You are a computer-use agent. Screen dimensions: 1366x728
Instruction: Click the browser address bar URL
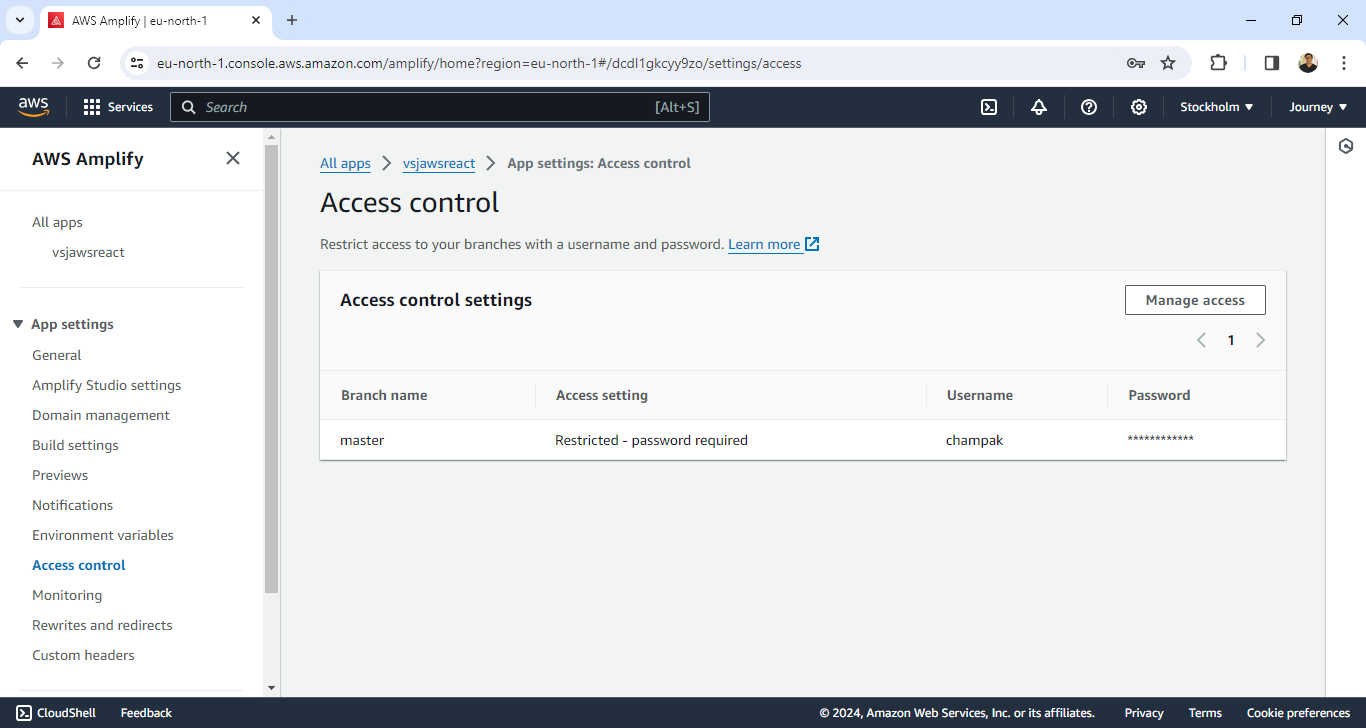pos(479,63)
